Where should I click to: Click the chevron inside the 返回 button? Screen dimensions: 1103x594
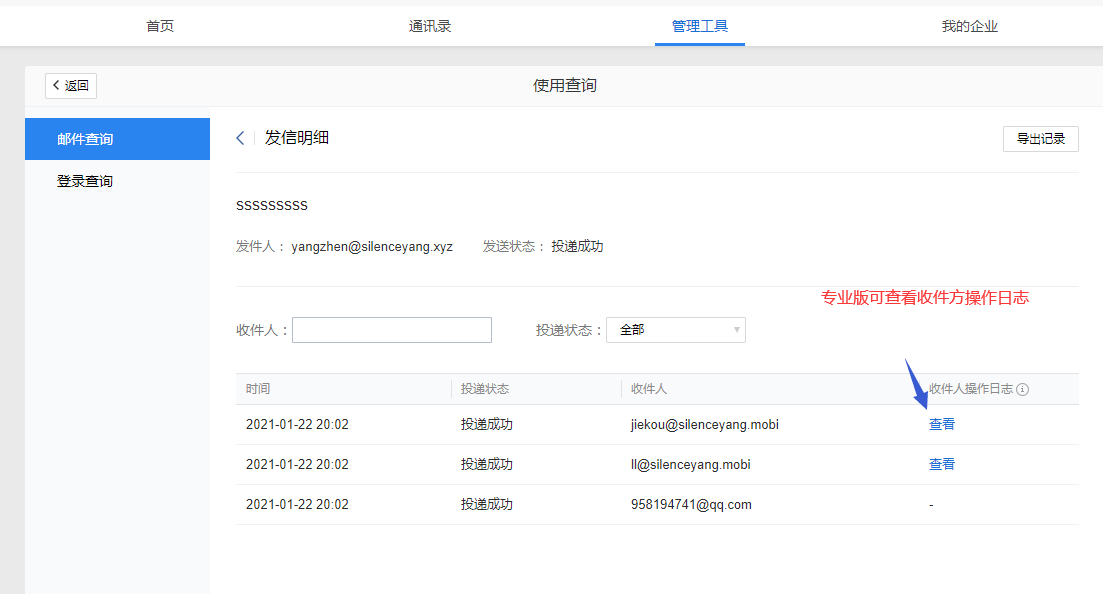(x=56, y=85)
